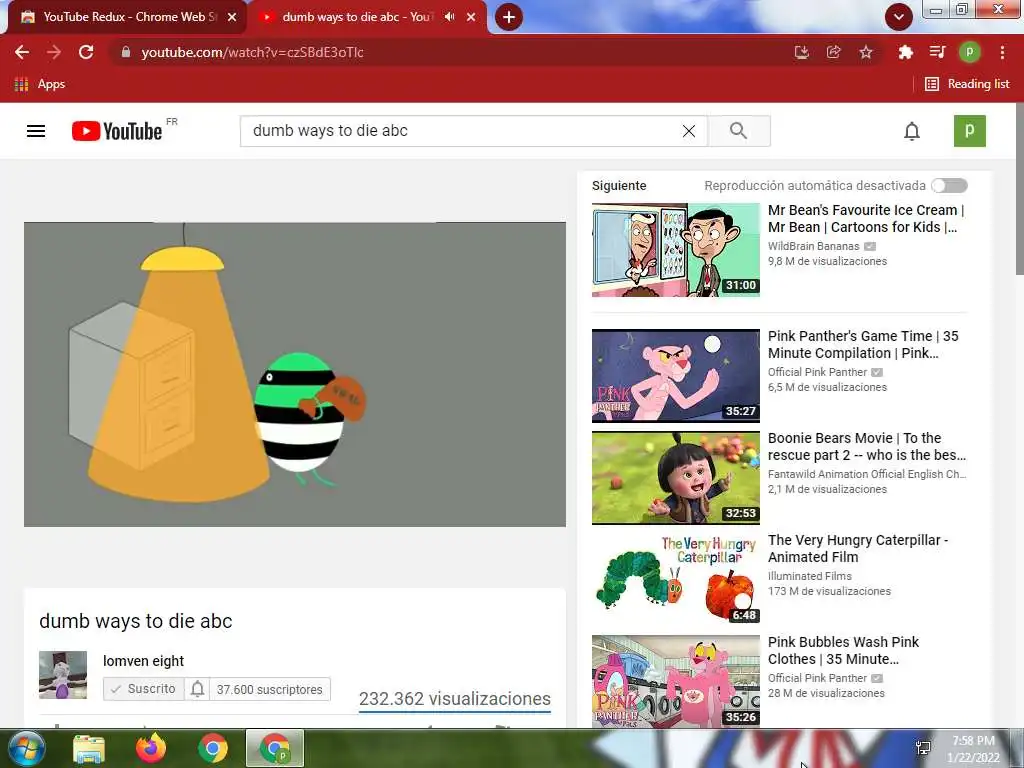Open The Very Hungry Caterpillar thumbnail
This screenshot has width=1024, height=768.
point(676,579)
